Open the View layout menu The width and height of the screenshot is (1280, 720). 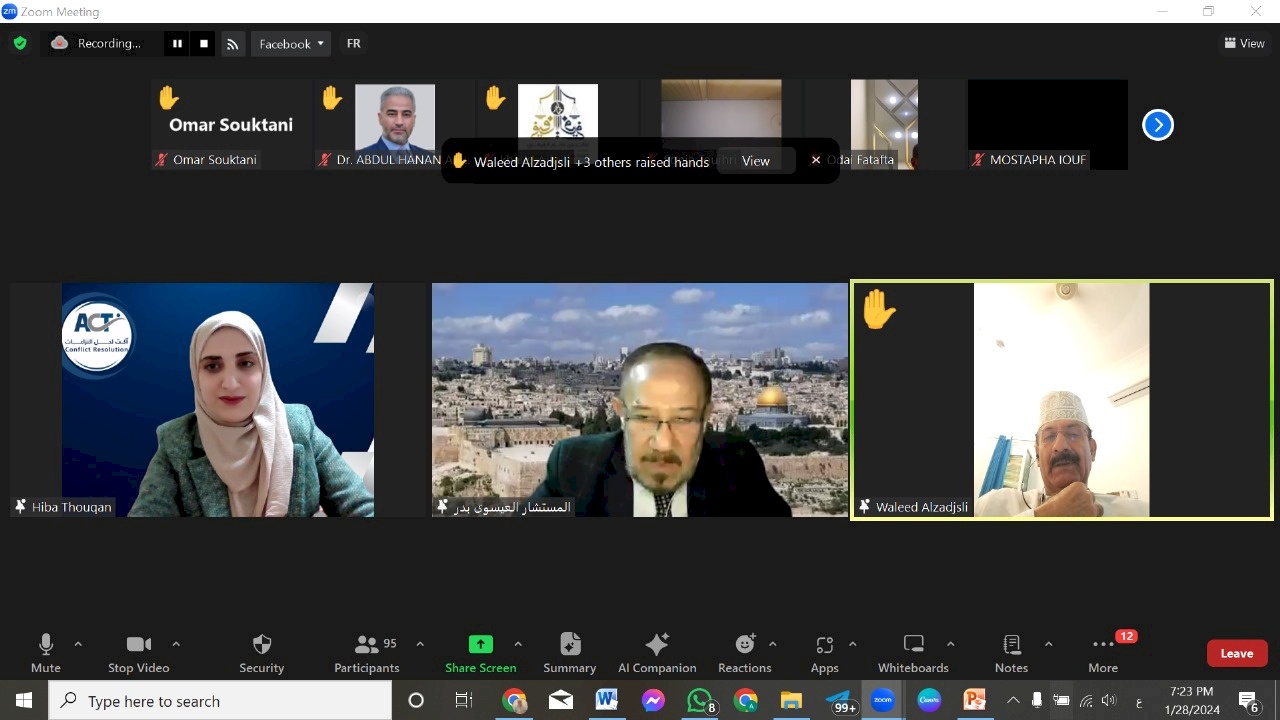tap(1244, 43)
